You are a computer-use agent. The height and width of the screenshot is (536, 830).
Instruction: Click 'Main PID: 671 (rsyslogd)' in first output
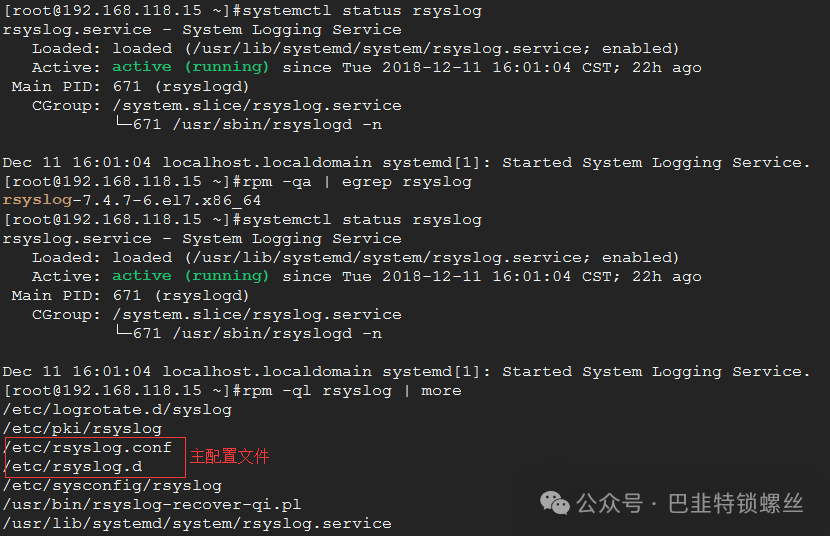click(x=130, y=86)
